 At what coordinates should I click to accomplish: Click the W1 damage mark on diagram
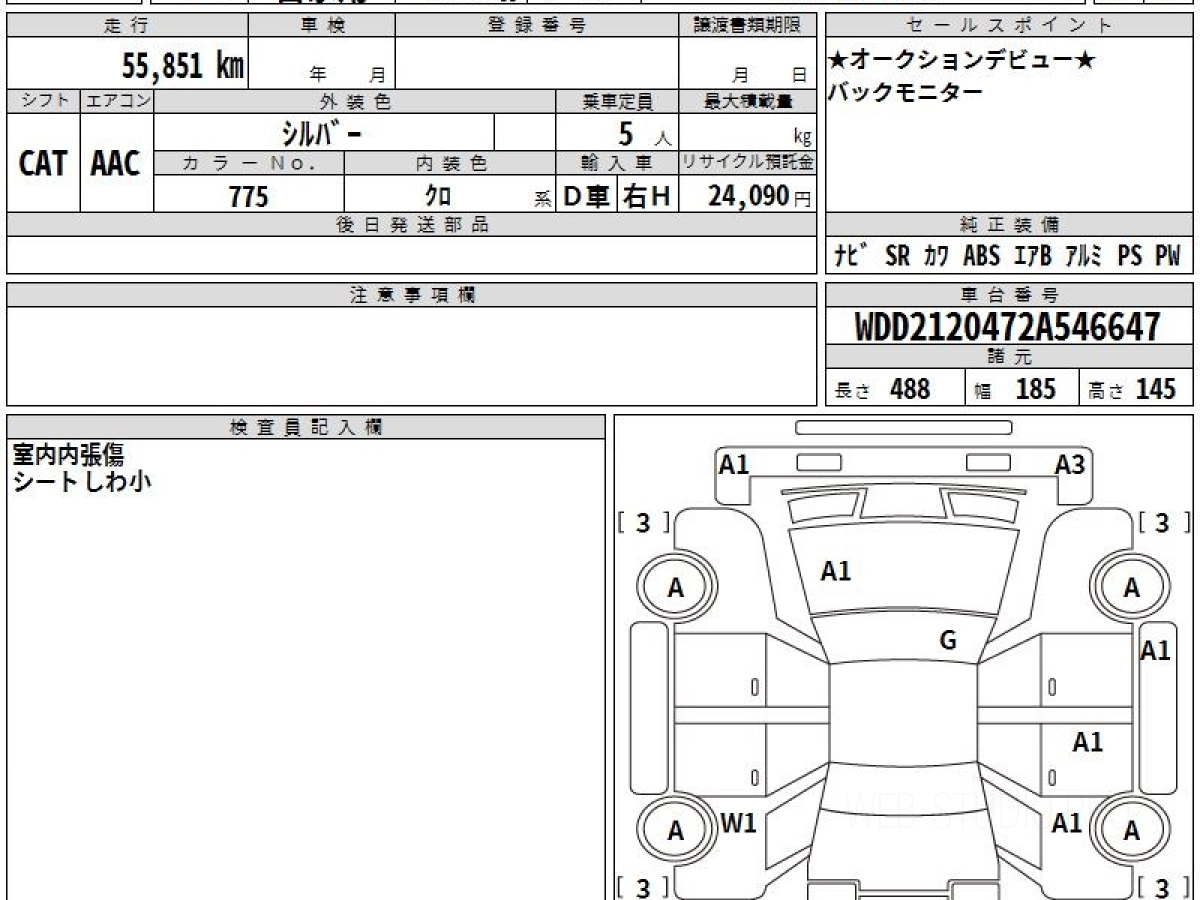coord(738,824)
